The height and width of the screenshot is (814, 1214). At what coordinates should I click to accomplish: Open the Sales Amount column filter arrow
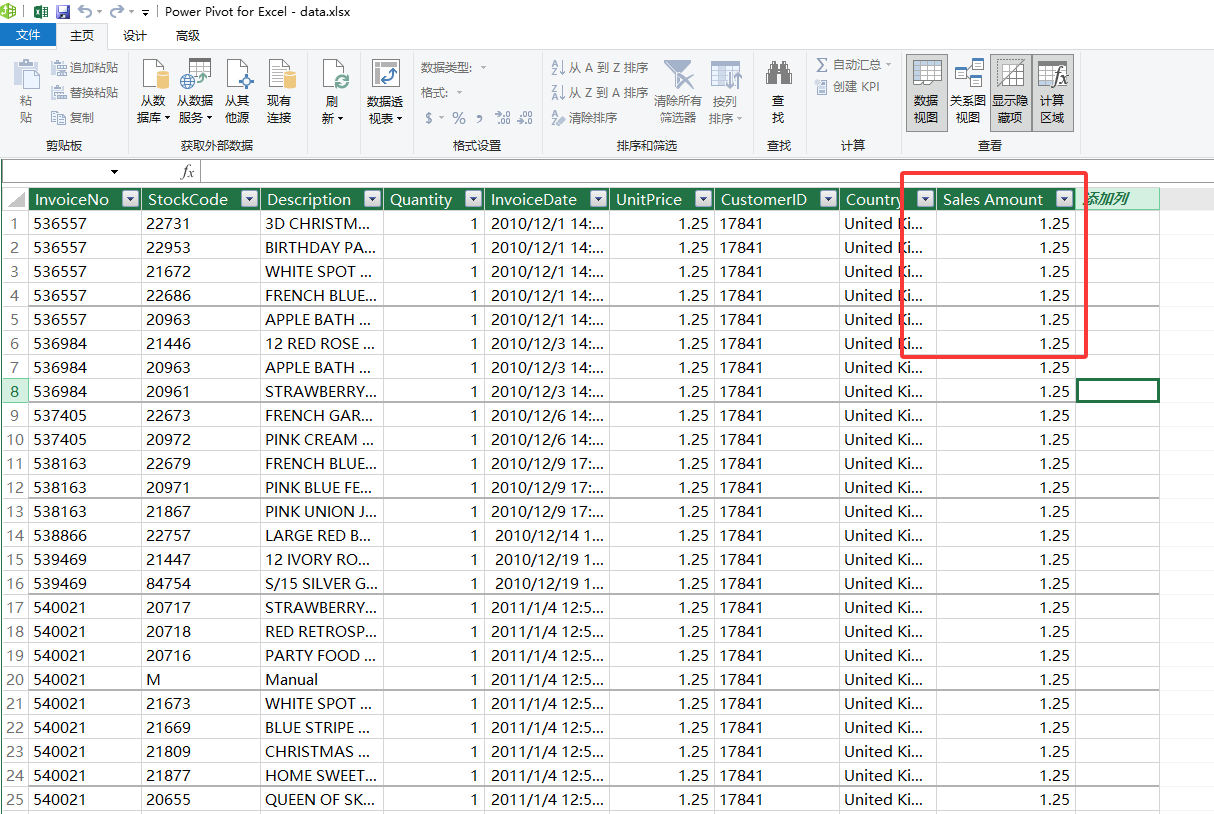[x=1063, y=199]
